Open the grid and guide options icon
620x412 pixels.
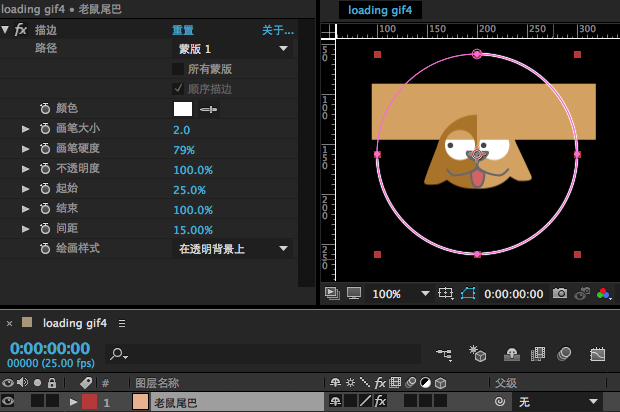[x=446, y=293]
